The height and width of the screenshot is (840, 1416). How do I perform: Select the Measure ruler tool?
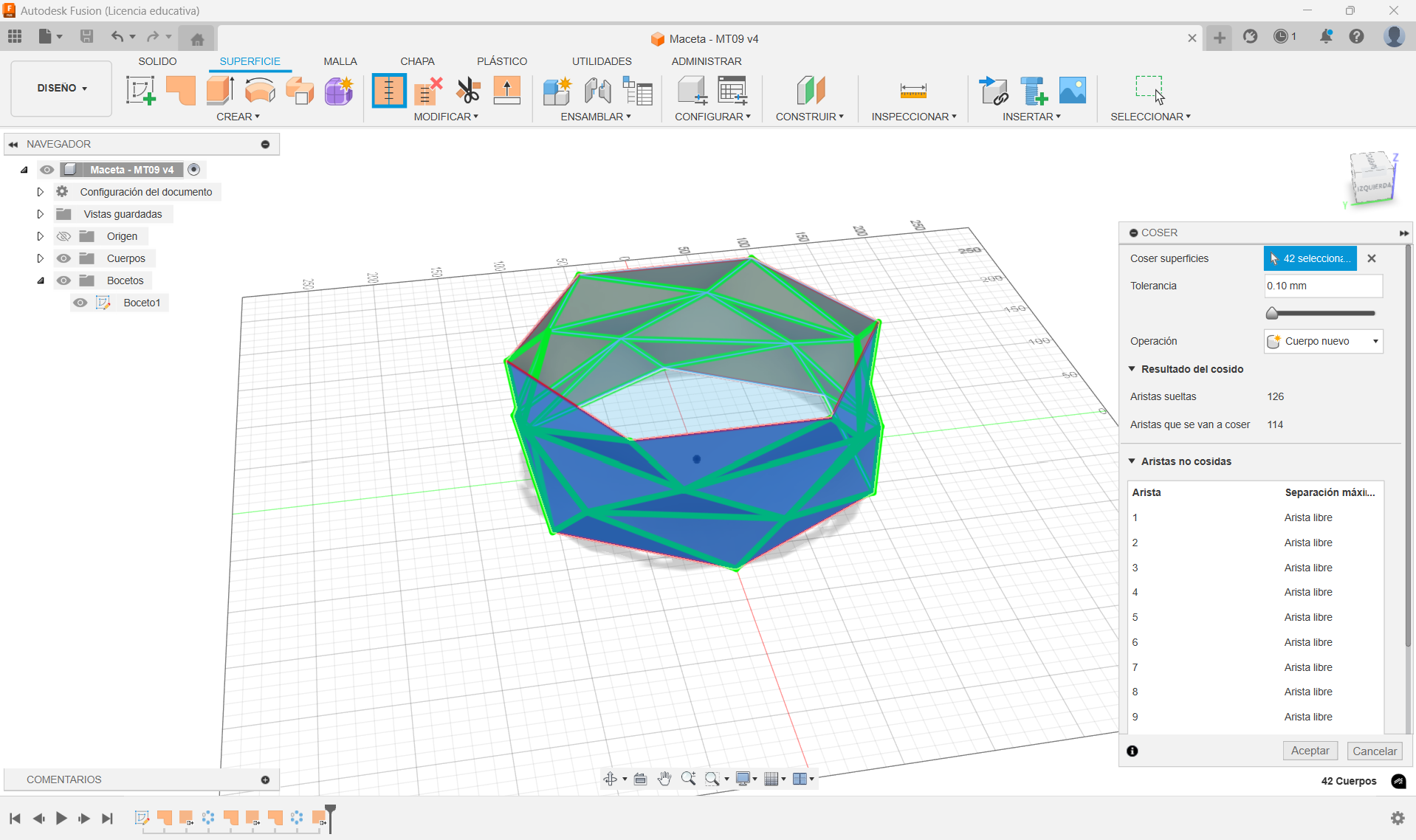click(913, 91)
